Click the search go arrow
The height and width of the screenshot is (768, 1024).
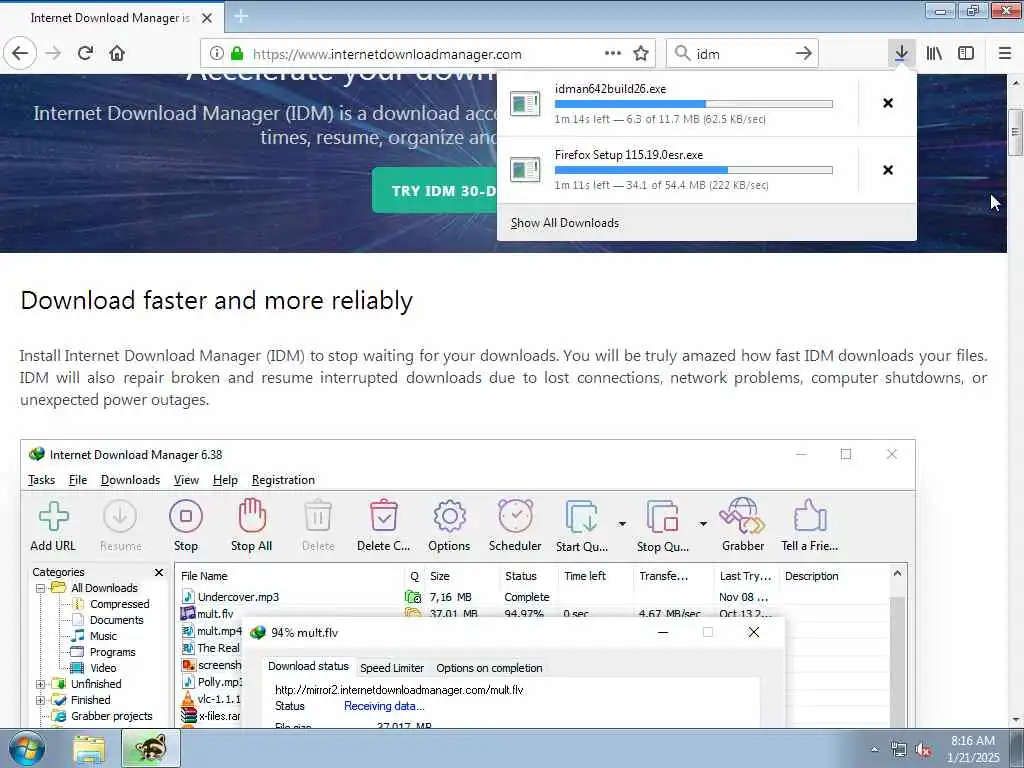(x=804, y=54)
